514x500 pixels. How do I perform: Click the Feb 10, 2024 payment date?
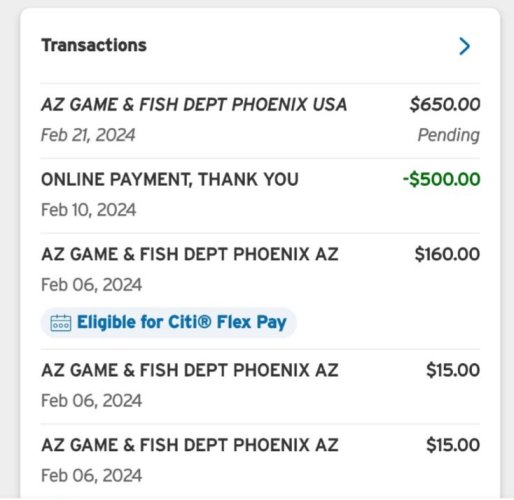coord(88,210)
